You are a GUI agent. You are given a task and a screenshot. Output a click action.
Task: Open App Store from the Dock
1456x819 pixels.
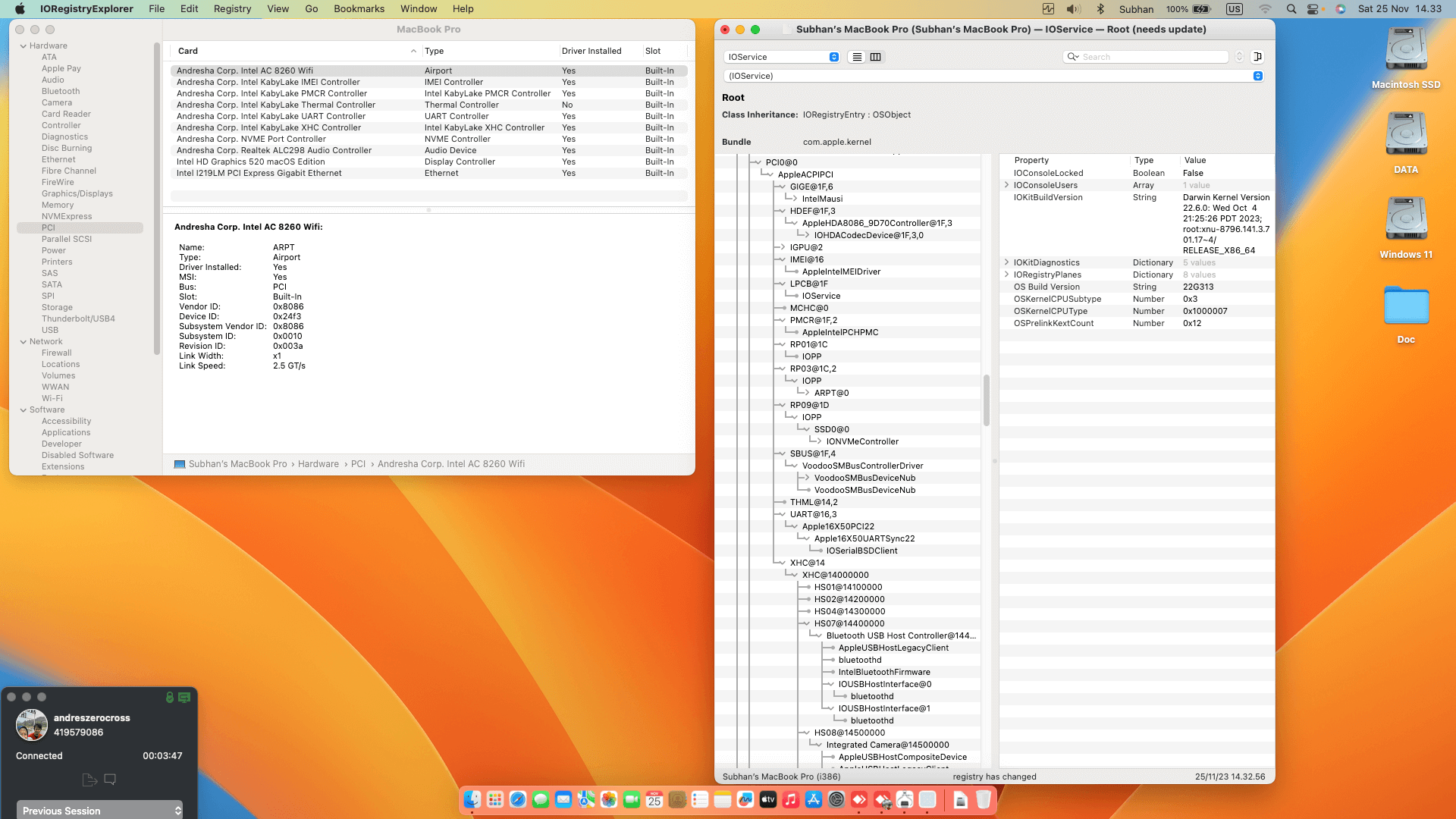pyautogui.click(x=814, y=799)
